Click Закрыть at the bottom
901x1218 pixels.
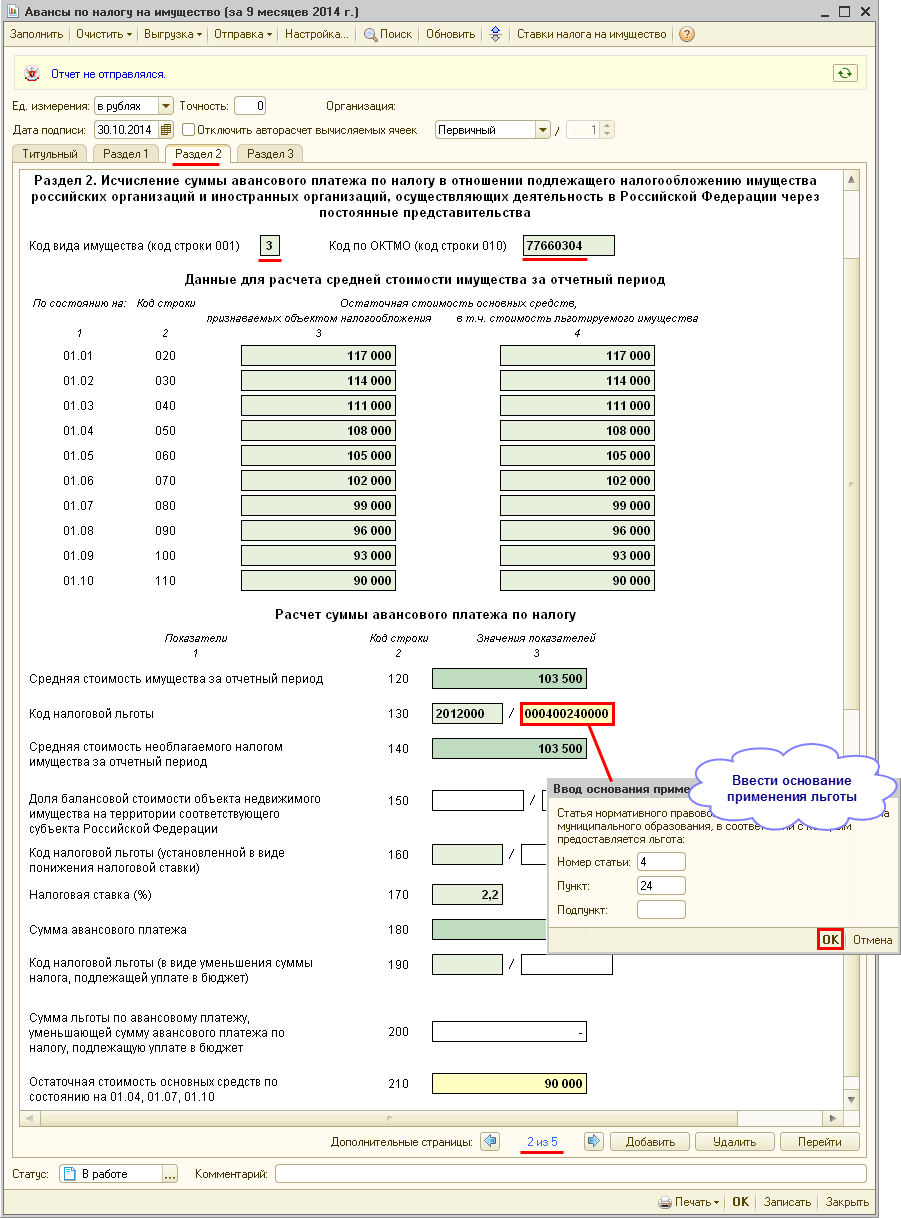(x=847, y=1202)
